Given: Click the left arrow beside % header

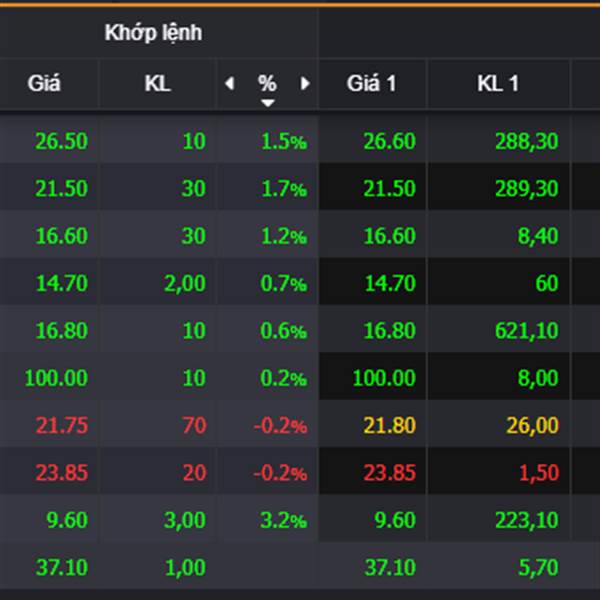Looking at the screenshot, I should pyautogui.click(x=230, y=84).
